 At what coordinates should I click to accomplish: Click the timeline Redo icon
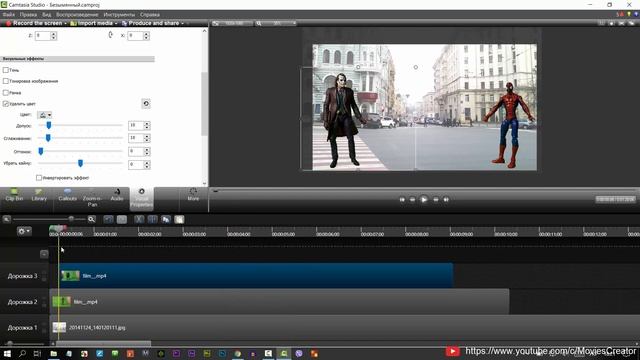[122, 219]
